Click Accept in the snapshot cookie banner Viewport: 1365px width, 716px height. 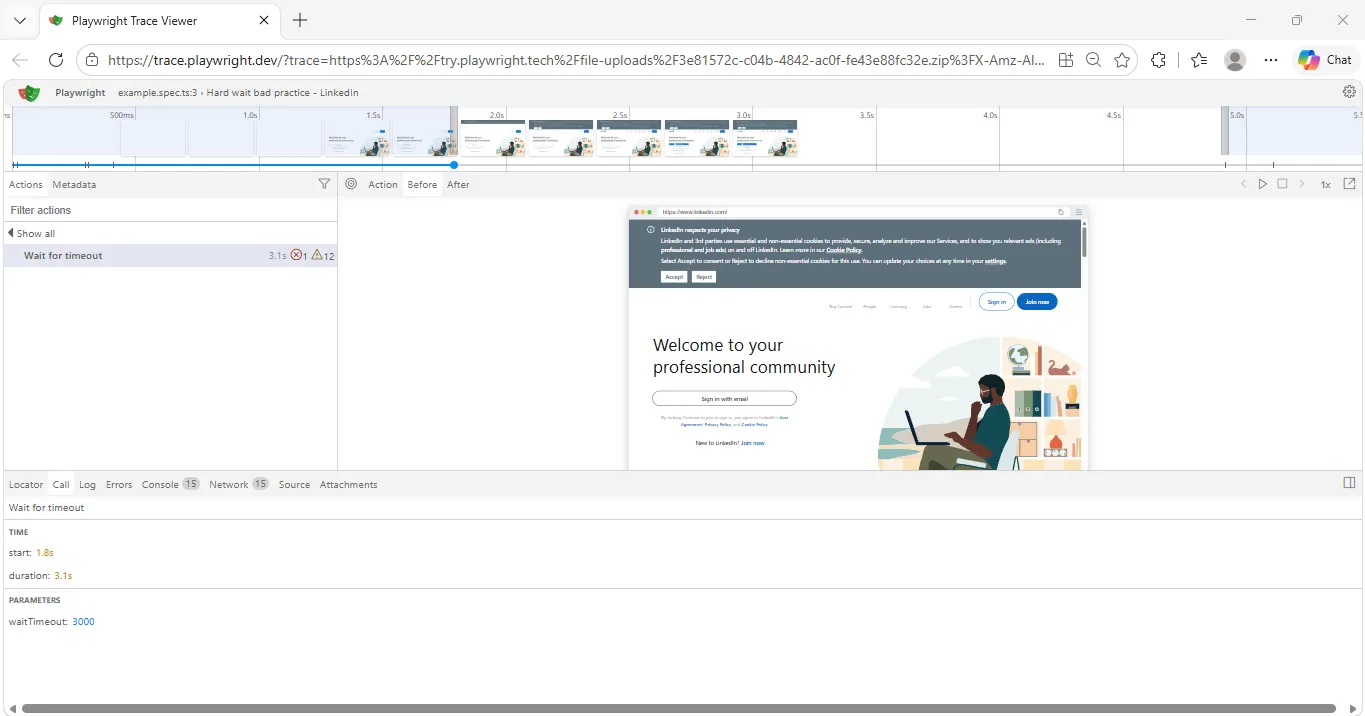pyautogui.click(x=674, y=277)
